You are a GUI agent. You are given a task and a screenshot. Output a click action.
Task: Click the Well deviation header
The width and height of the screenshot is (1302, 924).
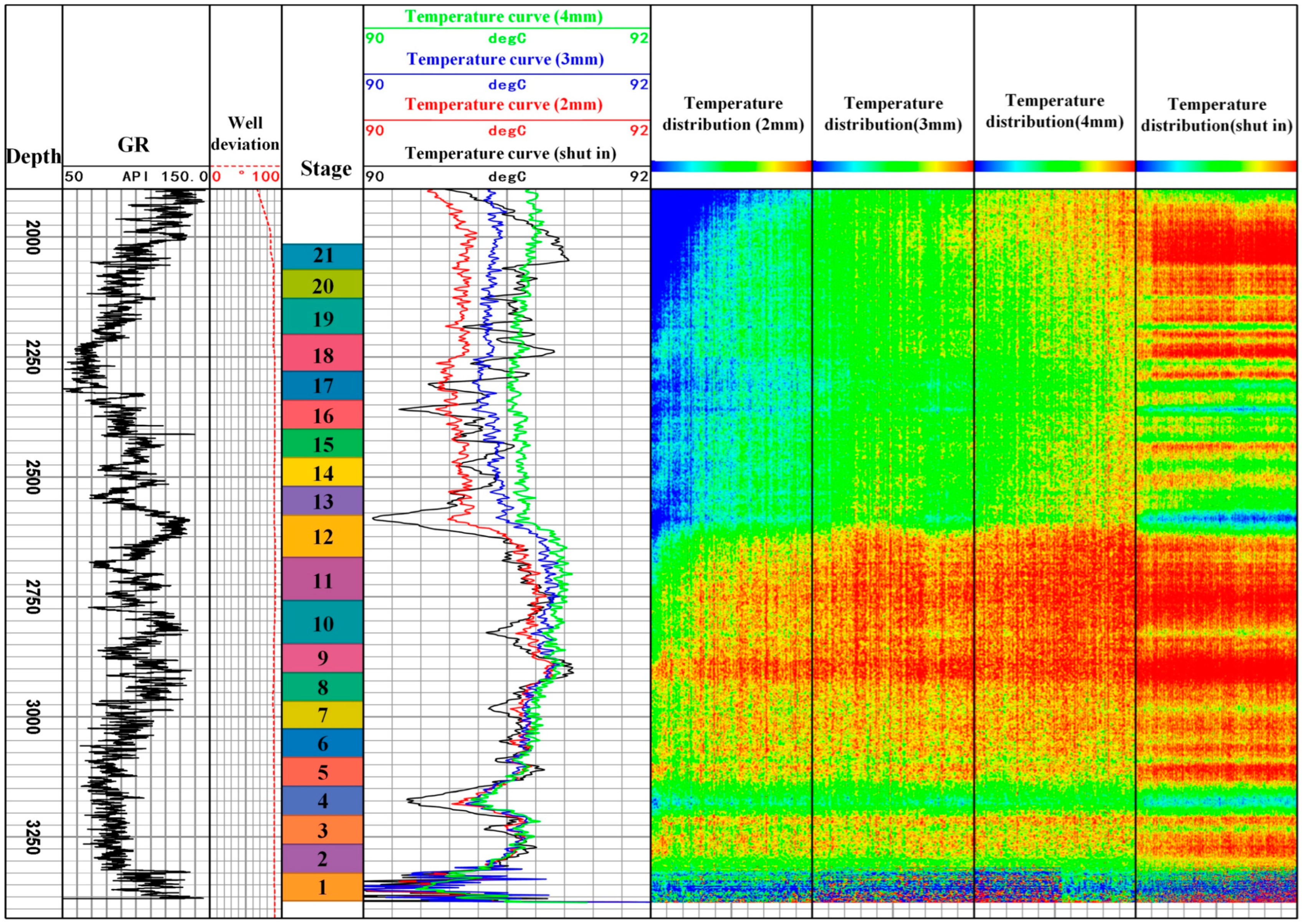click(245, 134)
